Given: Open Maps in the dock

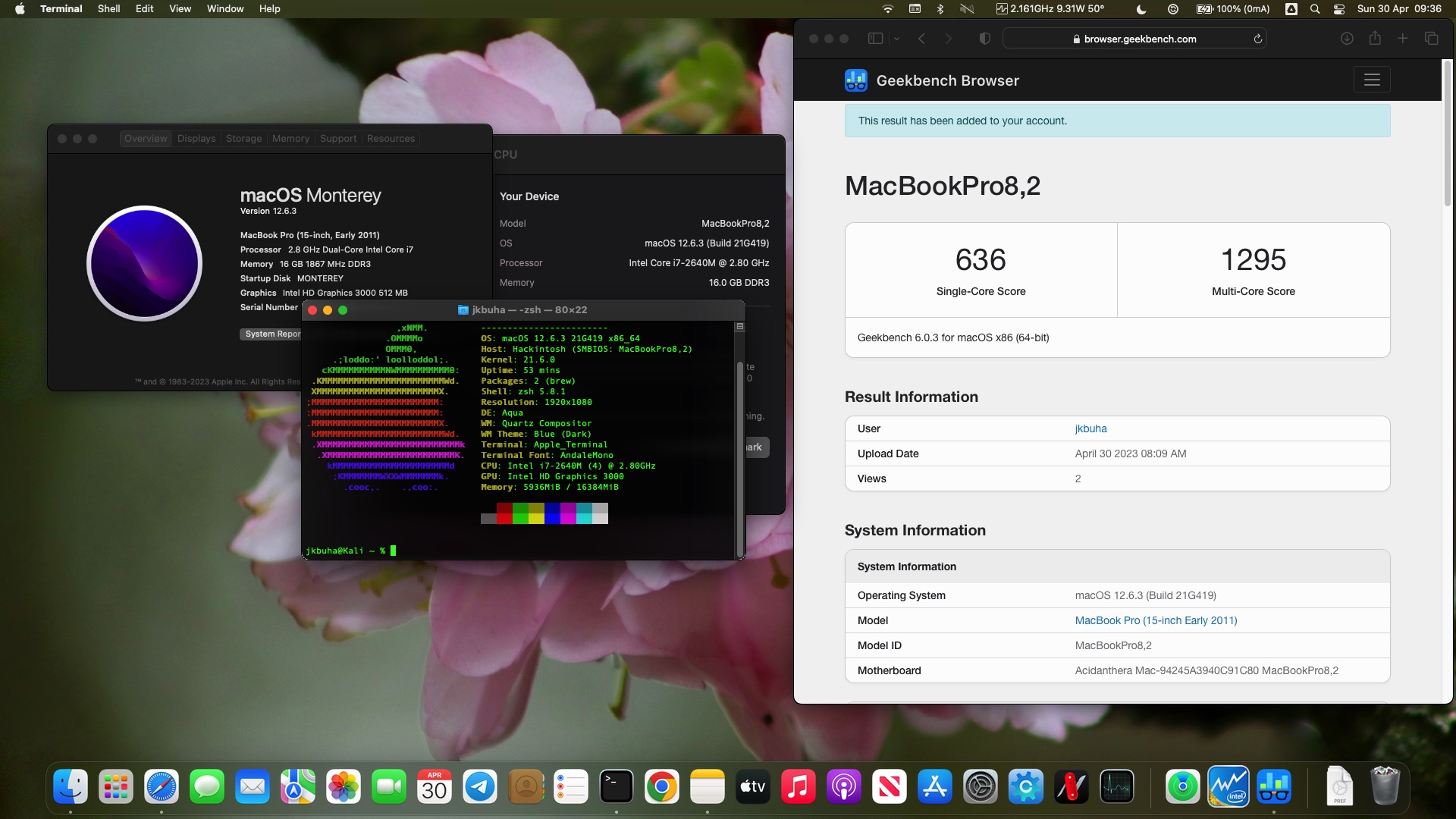Looking at the screenshot, I should [x=298, y=787].
